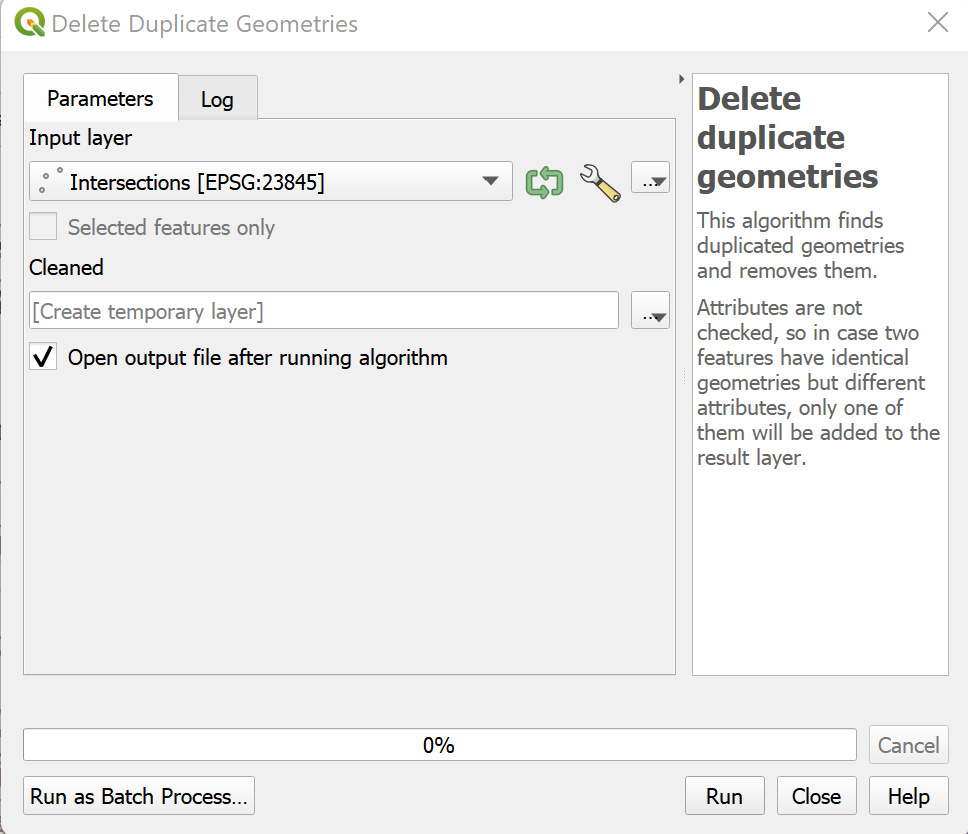968x834 pixels.
Task: Open the Cleaned output options ellipsis menu
Action: pos(650,312)
